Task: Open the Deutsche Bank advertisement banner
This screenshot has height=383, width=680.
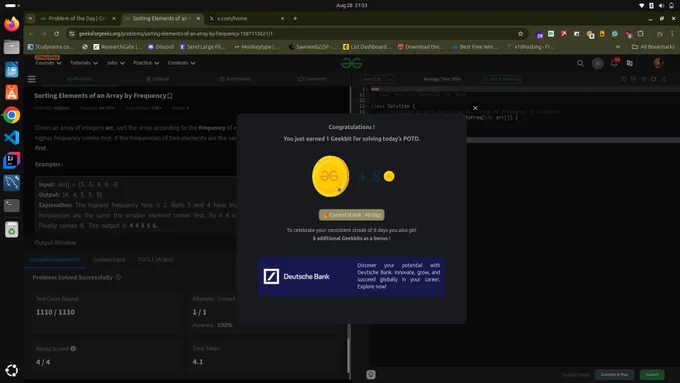Action: [x=351, y=276]
